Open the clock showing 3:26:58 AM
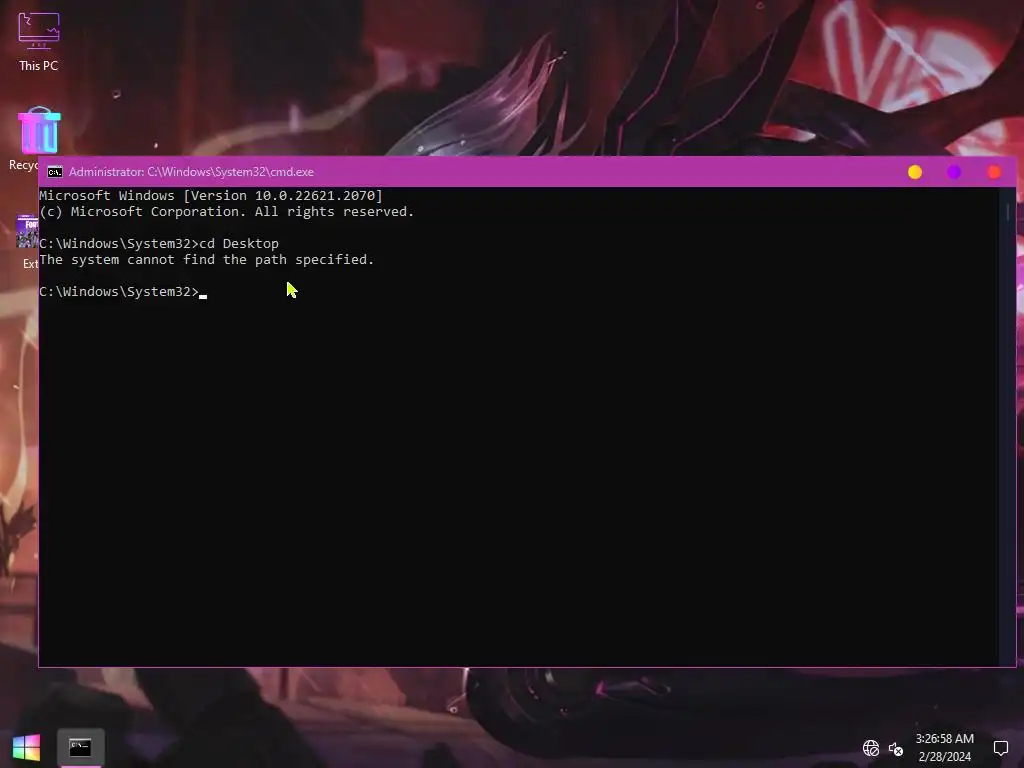 [944, 739]
